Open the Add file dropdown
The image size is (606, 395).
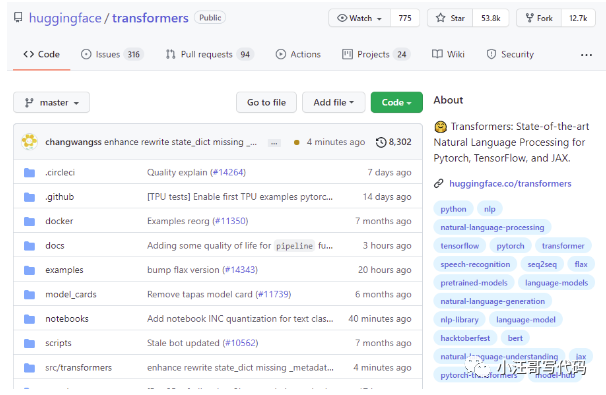(334, 102)
